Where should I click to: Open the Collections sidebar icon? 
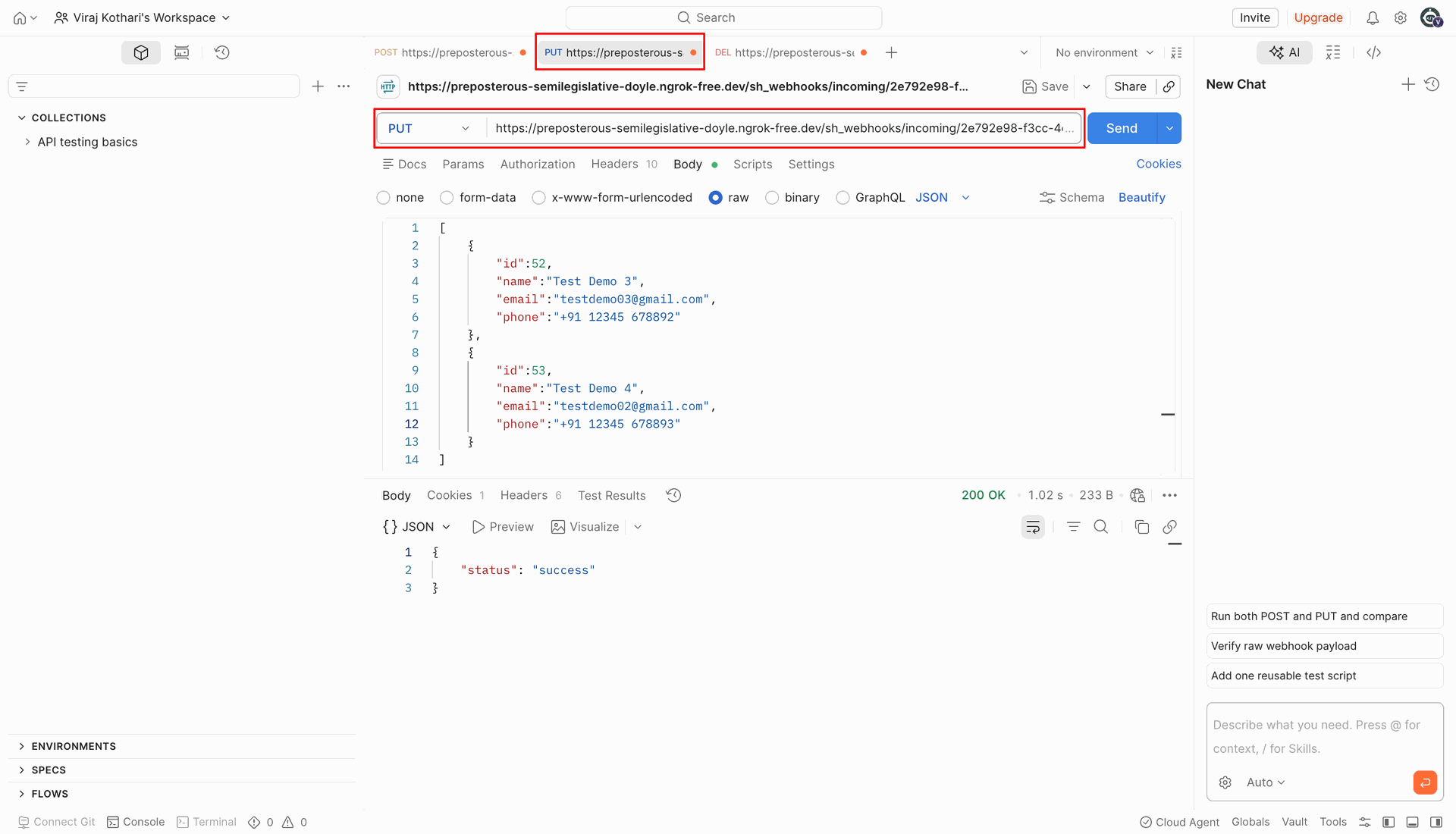141,52
